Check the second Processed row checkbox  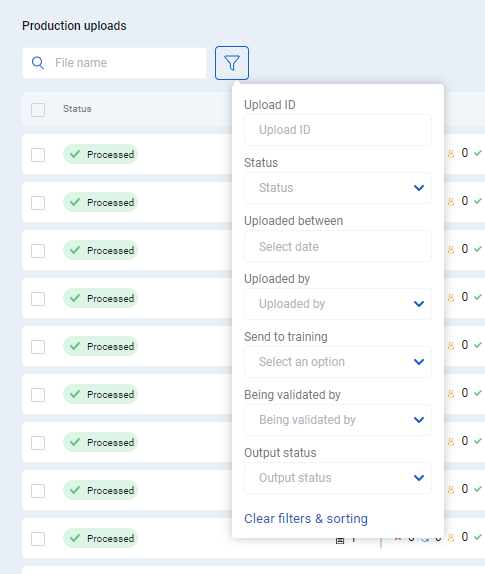pos(38,203)
